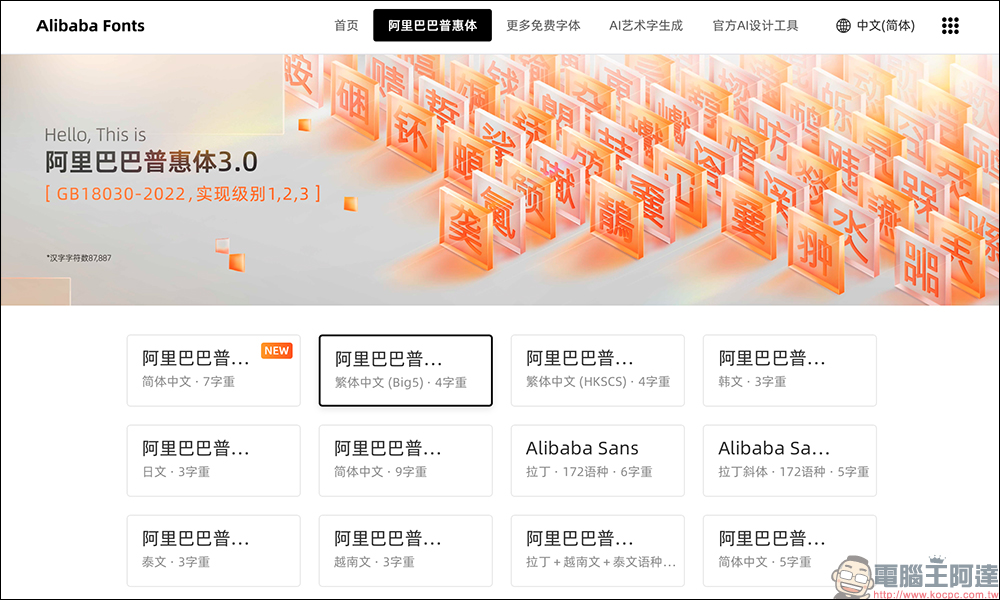Select the Alibaba Sans 拉丁斜体 card

click(789, 460)
